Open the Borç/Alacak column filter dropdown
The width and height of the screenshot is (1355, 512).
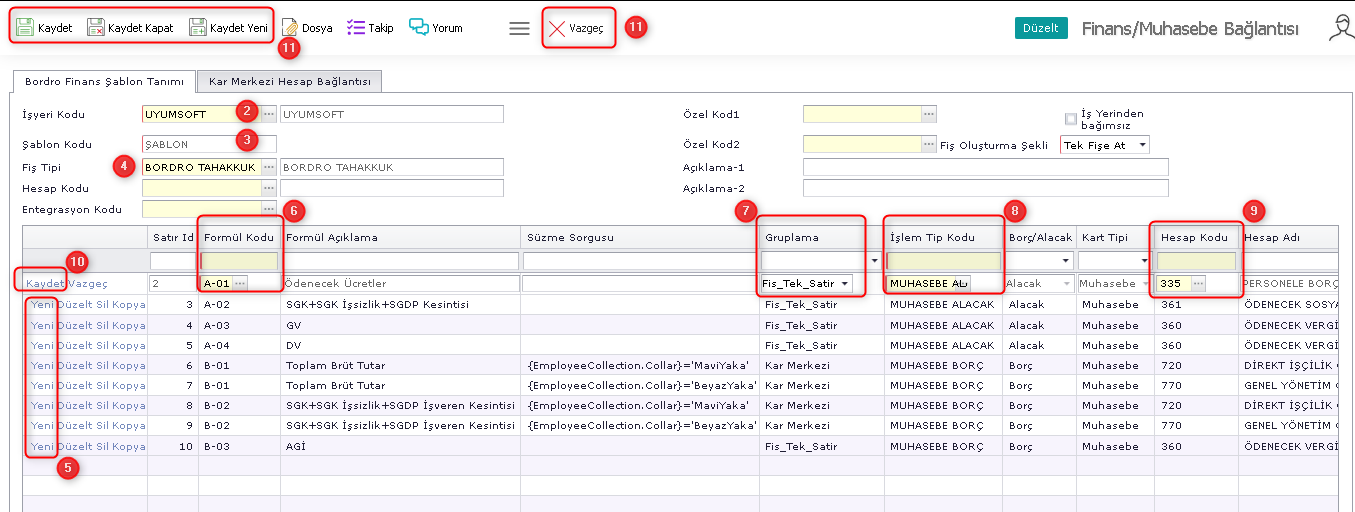tap(1068, 261)
